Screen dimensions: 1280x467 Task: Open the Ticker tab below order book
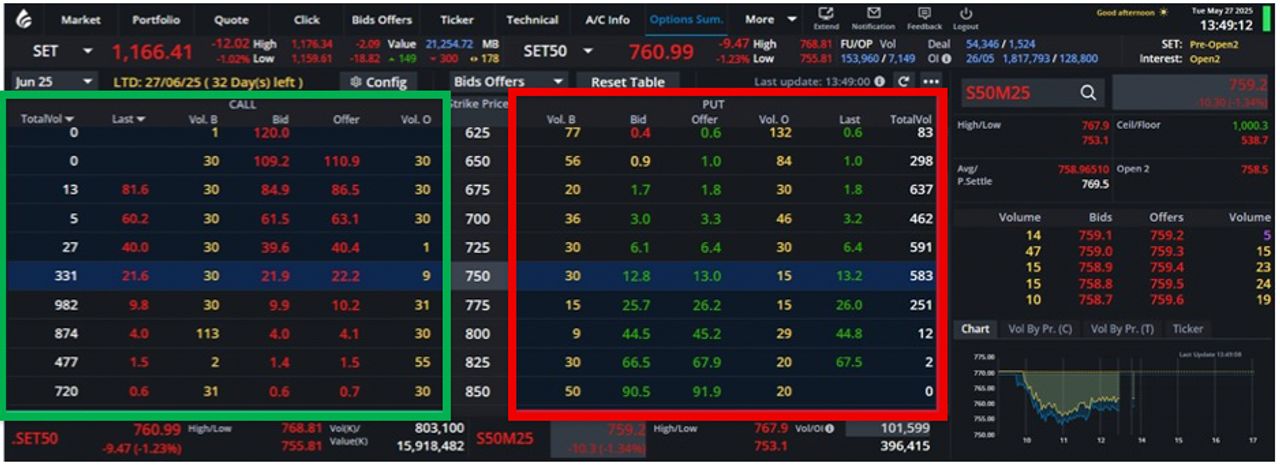(x=1188, y=328)
